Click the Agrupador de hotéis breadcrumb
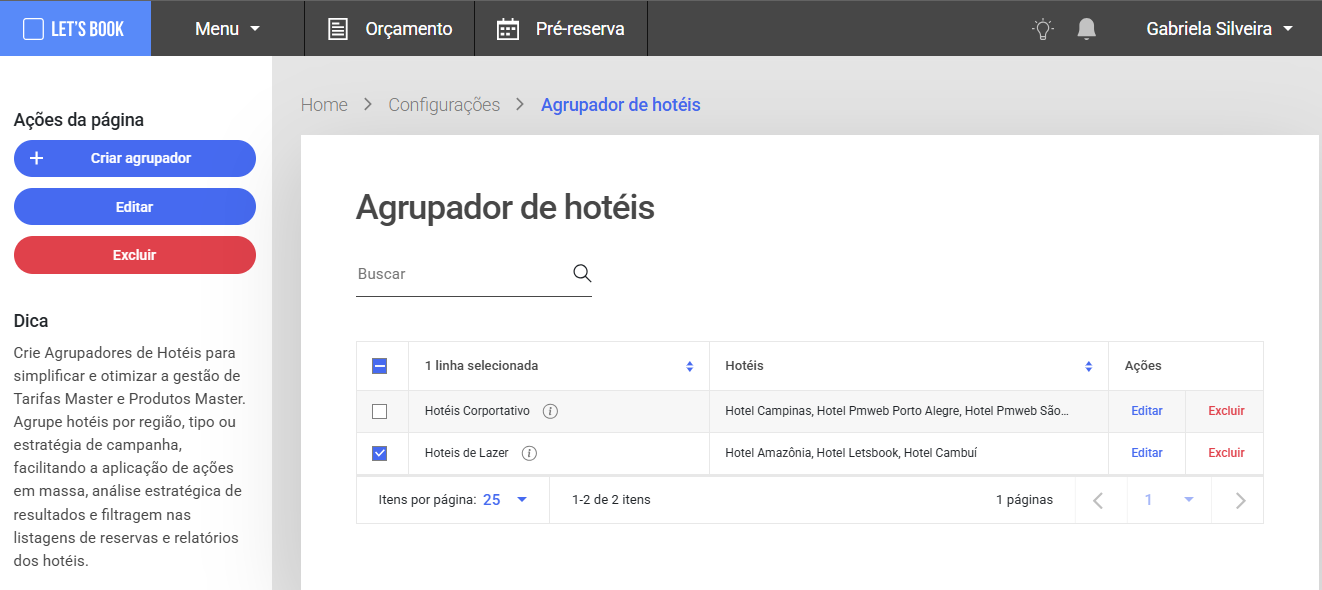 tap(621, 105)
